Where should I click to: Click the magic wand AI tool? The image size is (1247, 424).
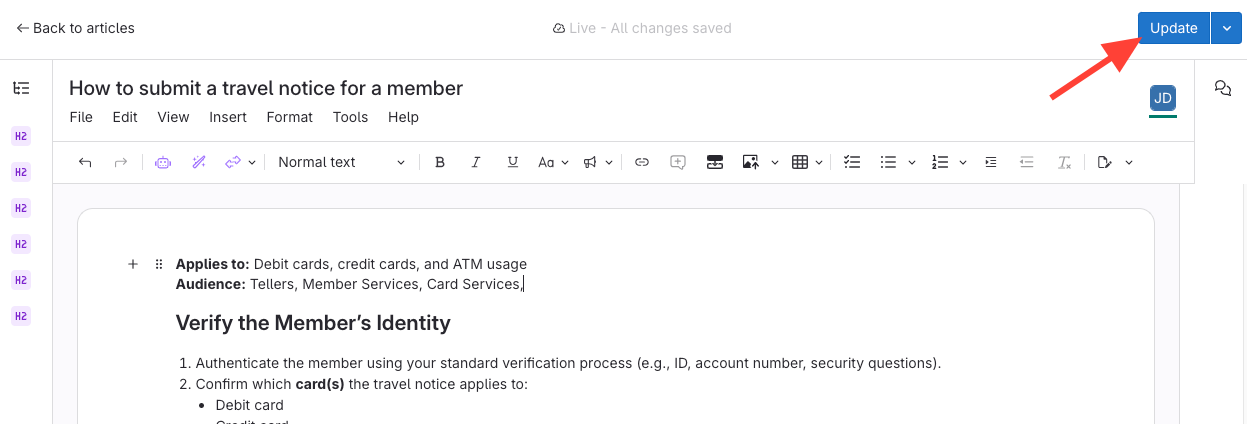tap(198, 162)
